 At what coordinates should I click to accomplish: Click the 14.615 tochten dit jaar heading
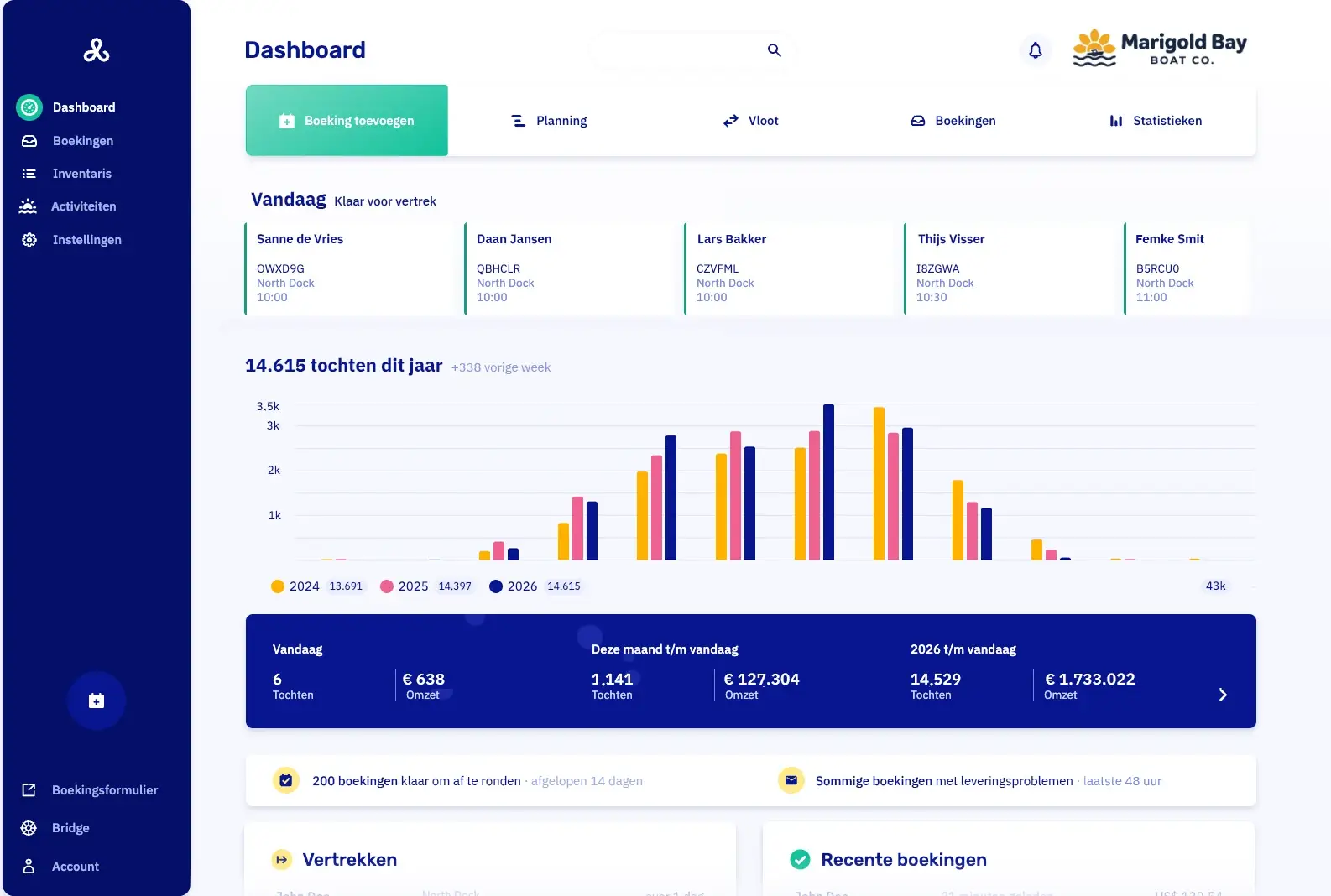(x=343, y=366)
